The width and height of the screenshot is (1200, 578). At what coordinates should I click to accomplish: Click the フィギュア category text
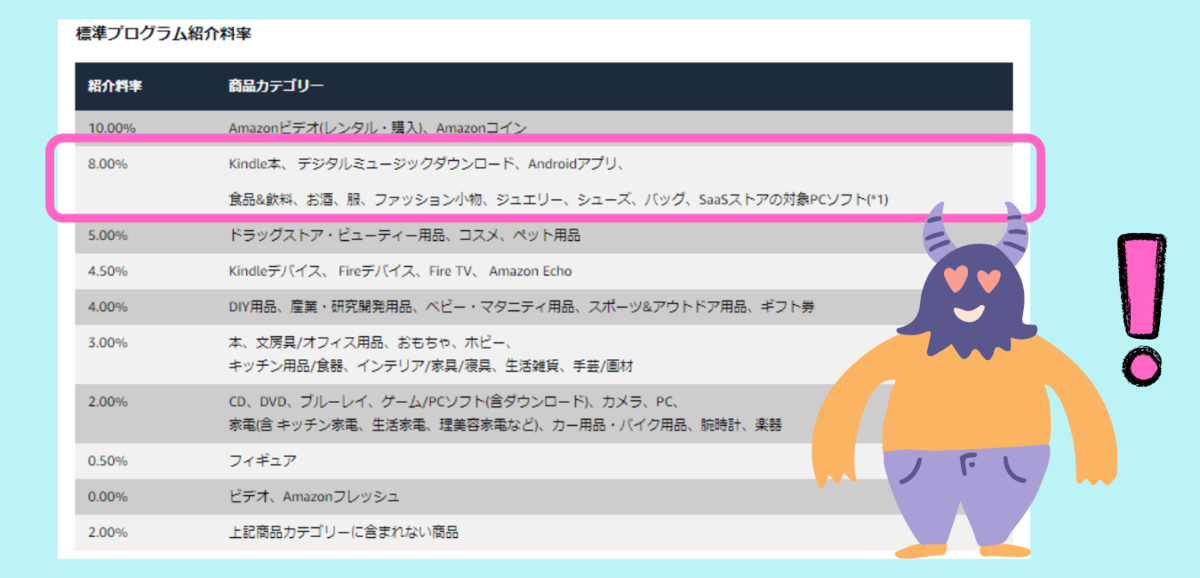[262, 461]
